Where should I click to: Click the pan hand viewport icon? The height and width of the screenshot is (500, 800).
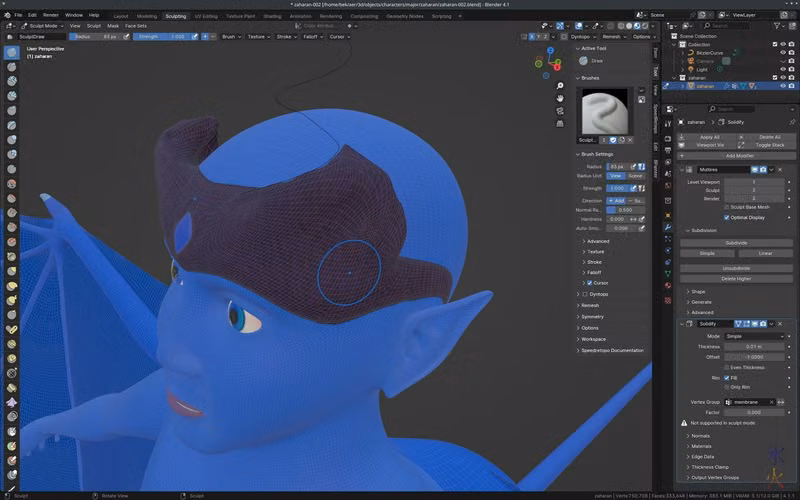point(560,98)
